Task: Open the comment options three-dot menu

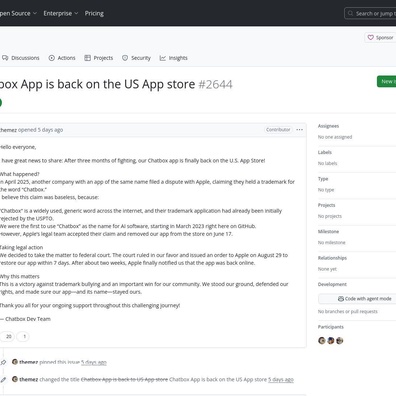Action: point(300,130)
